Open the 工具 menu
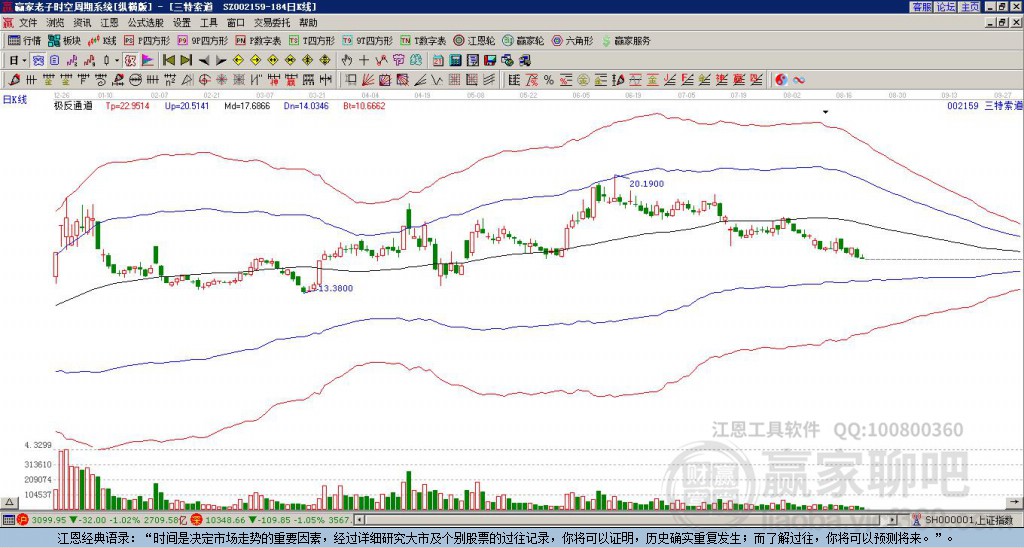 (209, 23)
